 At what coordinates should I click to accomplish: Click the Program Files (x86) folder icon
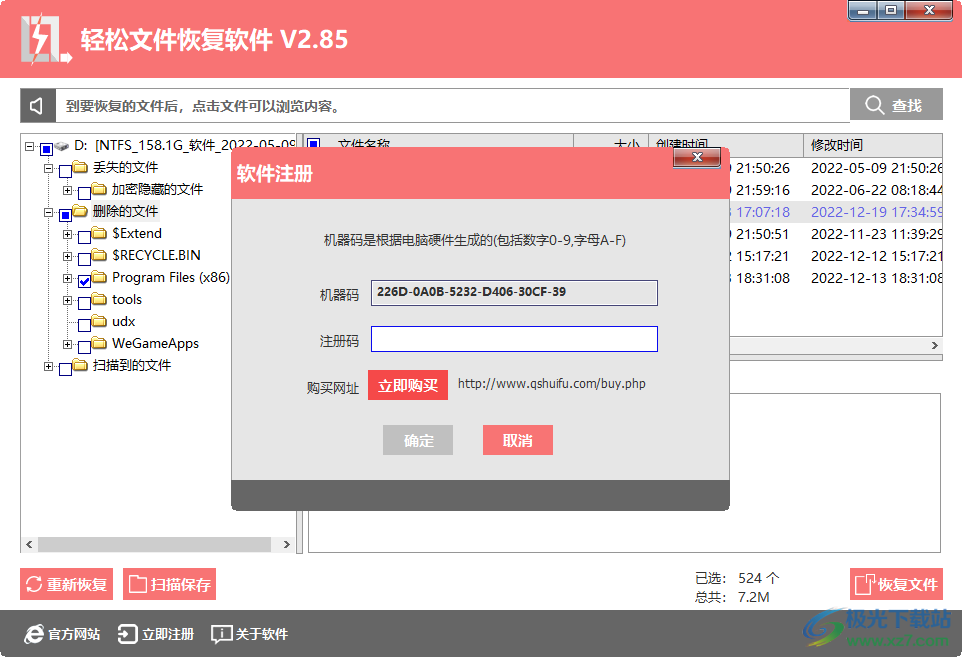coord(99,277)
